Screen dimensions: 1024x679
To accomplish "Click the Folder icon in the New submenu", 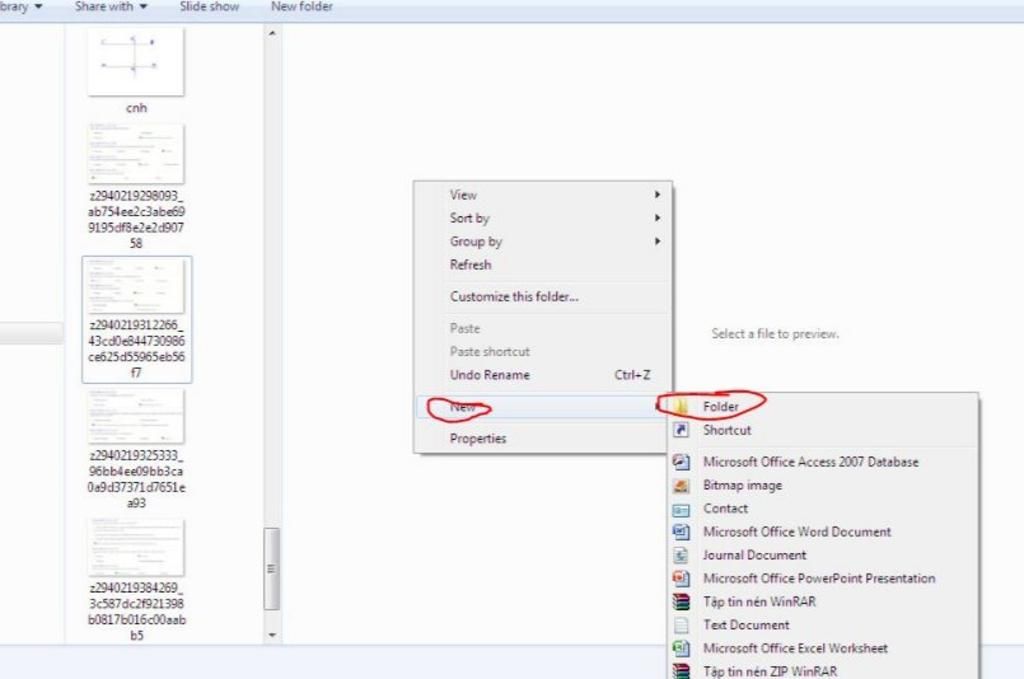I will pyautogui.click(x=681, y=407).
